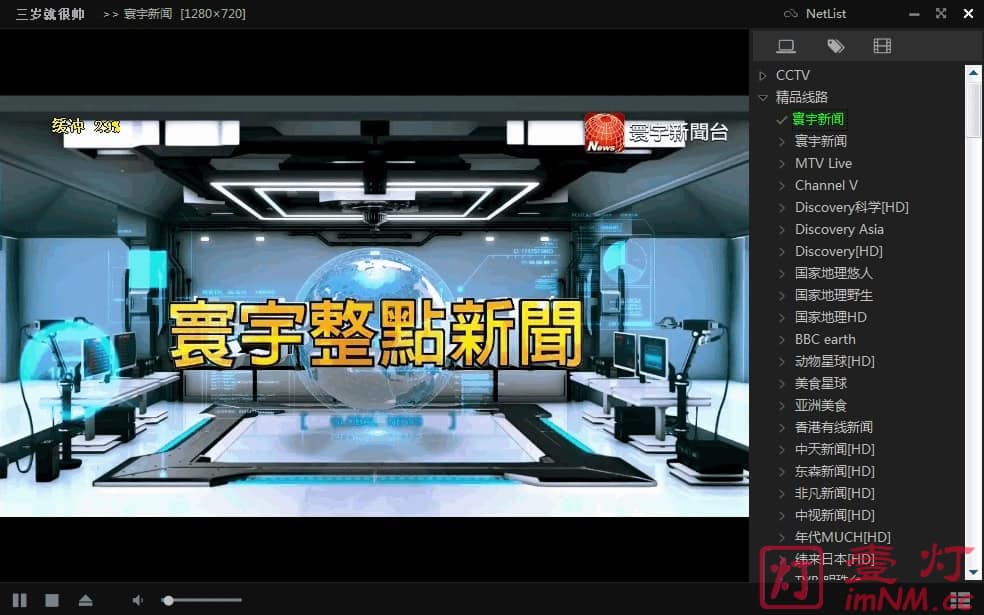The width and height of the screenshot is (984, 615).
Task: Mute the audio with the speaker icon
Action: (x=137, y=601)
